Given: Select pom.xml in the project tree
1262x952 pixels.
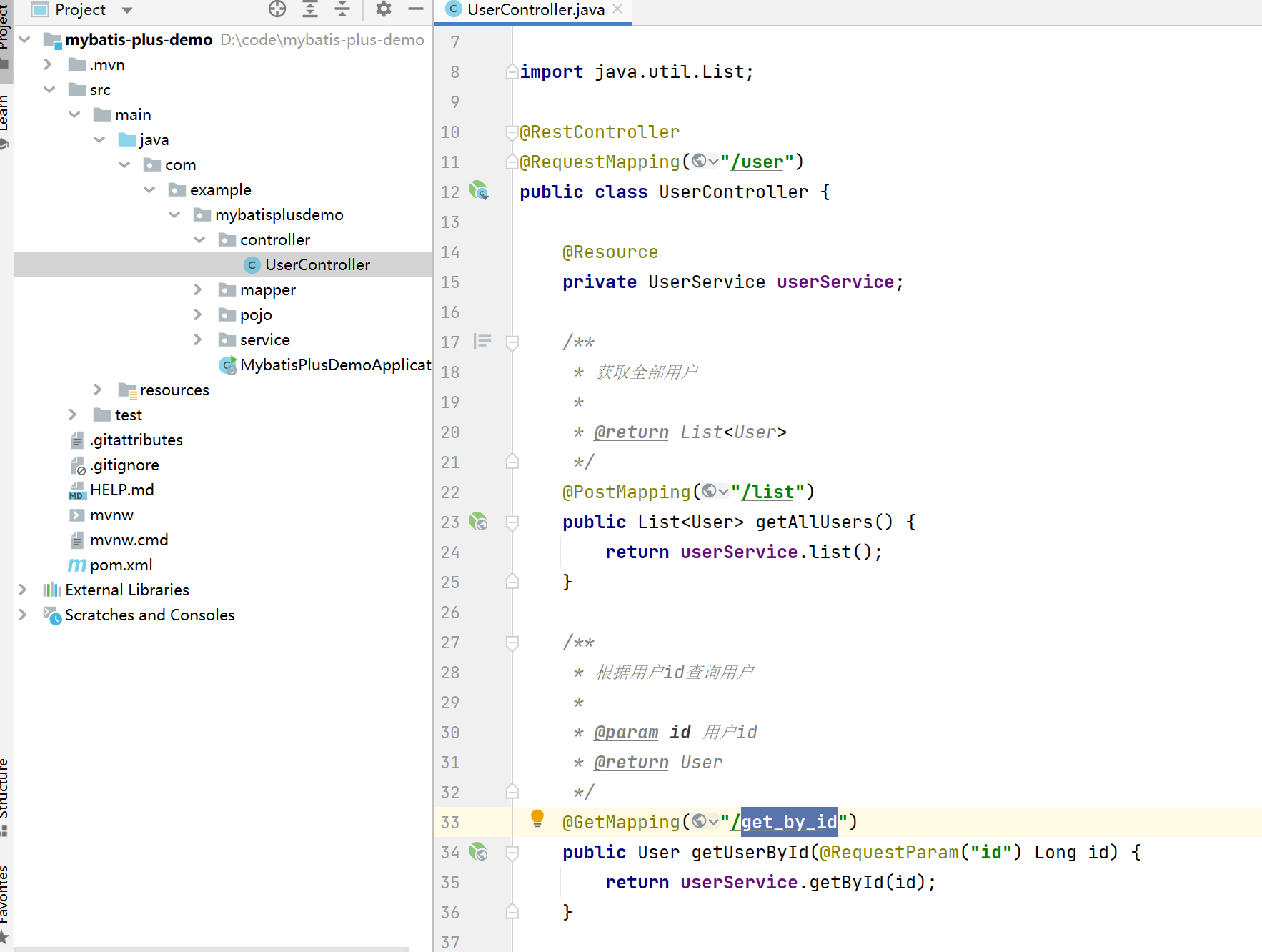Looking at the screenshot, I should (121, 565).
